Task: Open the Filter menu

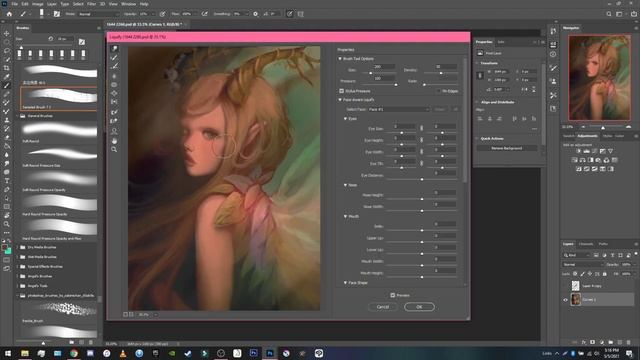Action: (91, 4)
